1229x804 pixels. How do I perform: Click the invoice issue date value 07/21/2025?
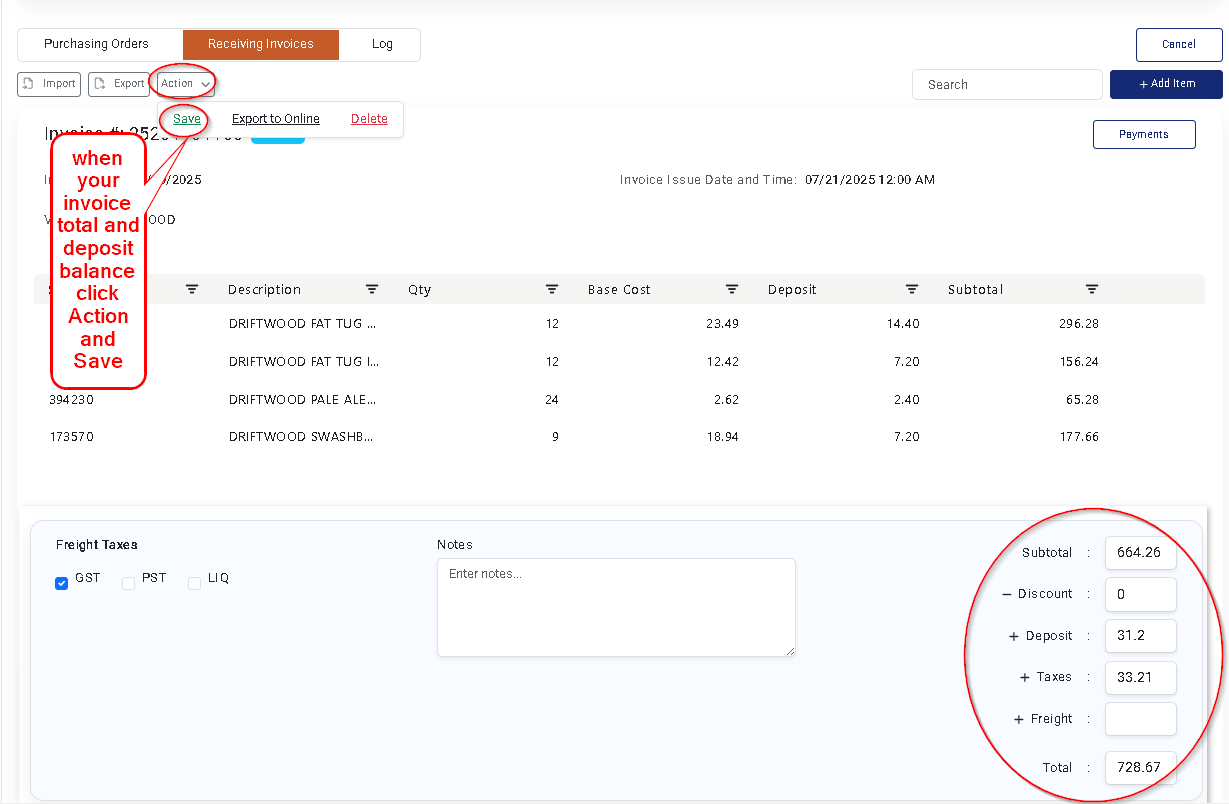point(870,180)
